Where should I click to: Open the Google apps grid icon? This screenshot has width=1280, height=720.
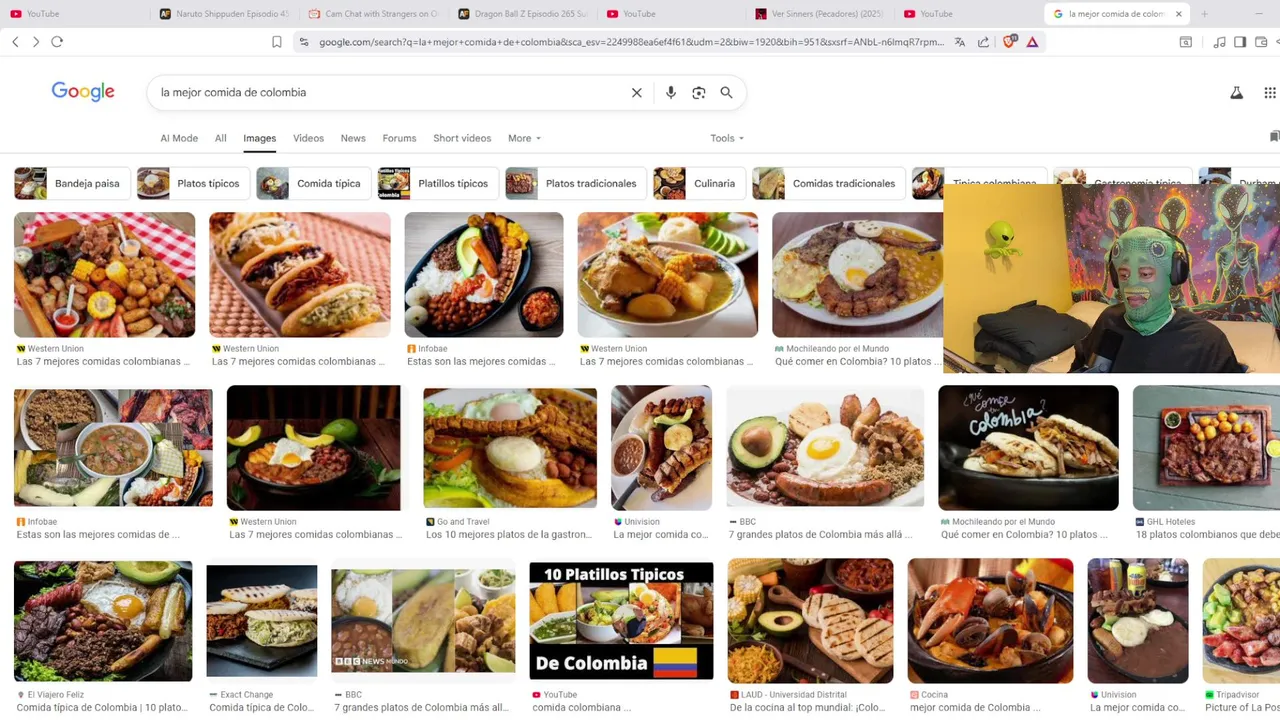[1270, 92]
